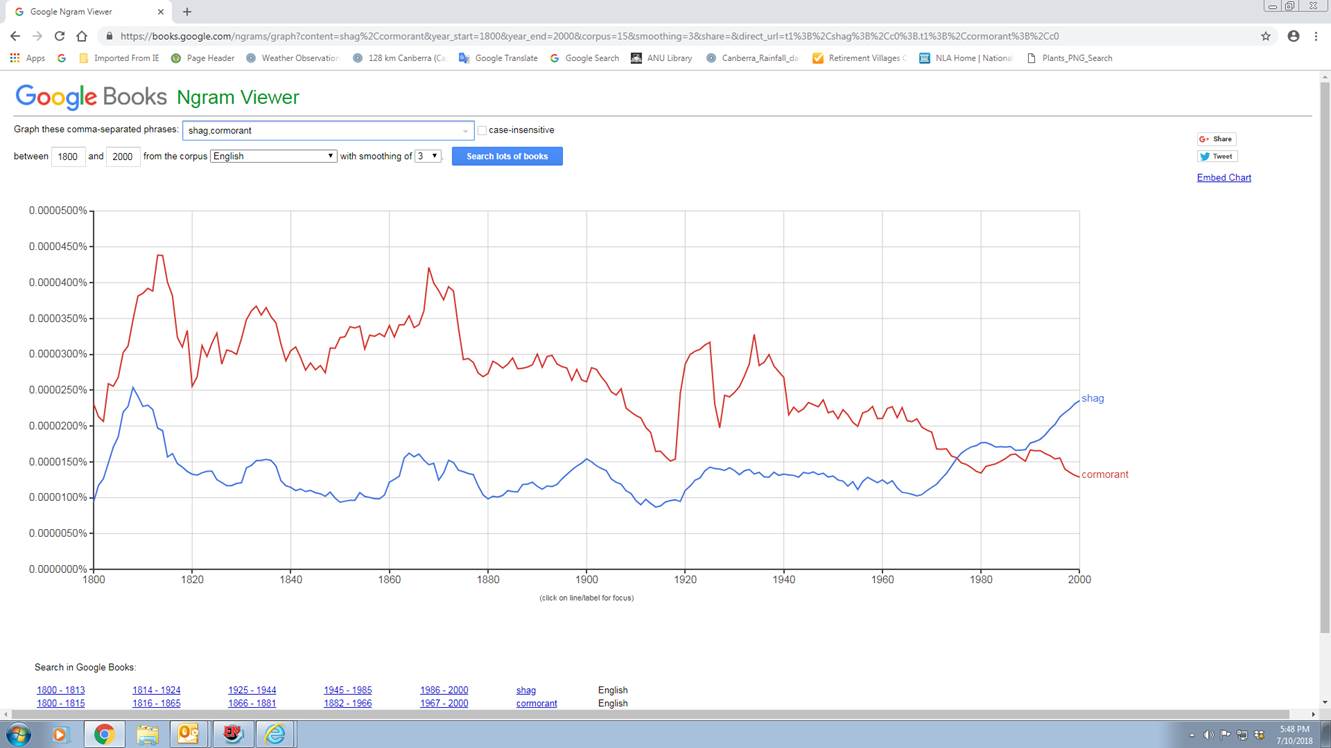The height and width of the screenshot is (748, 1331).
Task: Open the Google Translate bookmark
Action: [x=498, y=58]
